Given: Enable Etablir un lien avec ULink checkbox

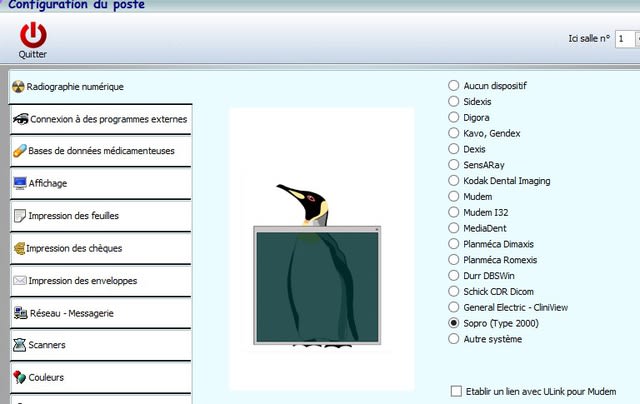Looking at the screenshot, I should (457, 391).
